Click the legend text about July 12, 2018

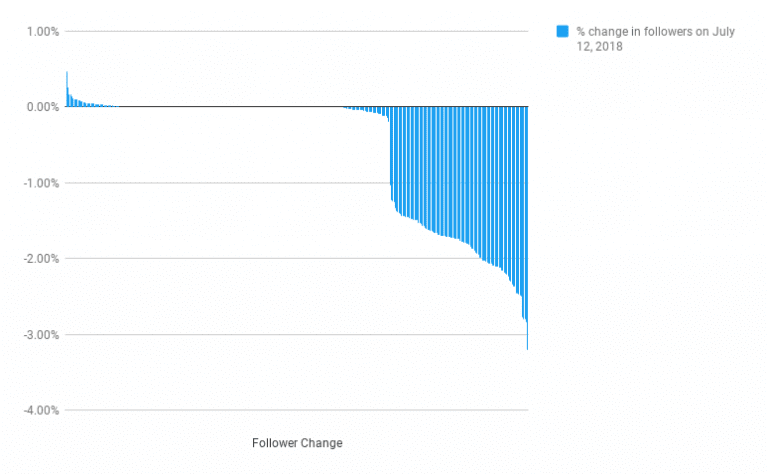655,39
